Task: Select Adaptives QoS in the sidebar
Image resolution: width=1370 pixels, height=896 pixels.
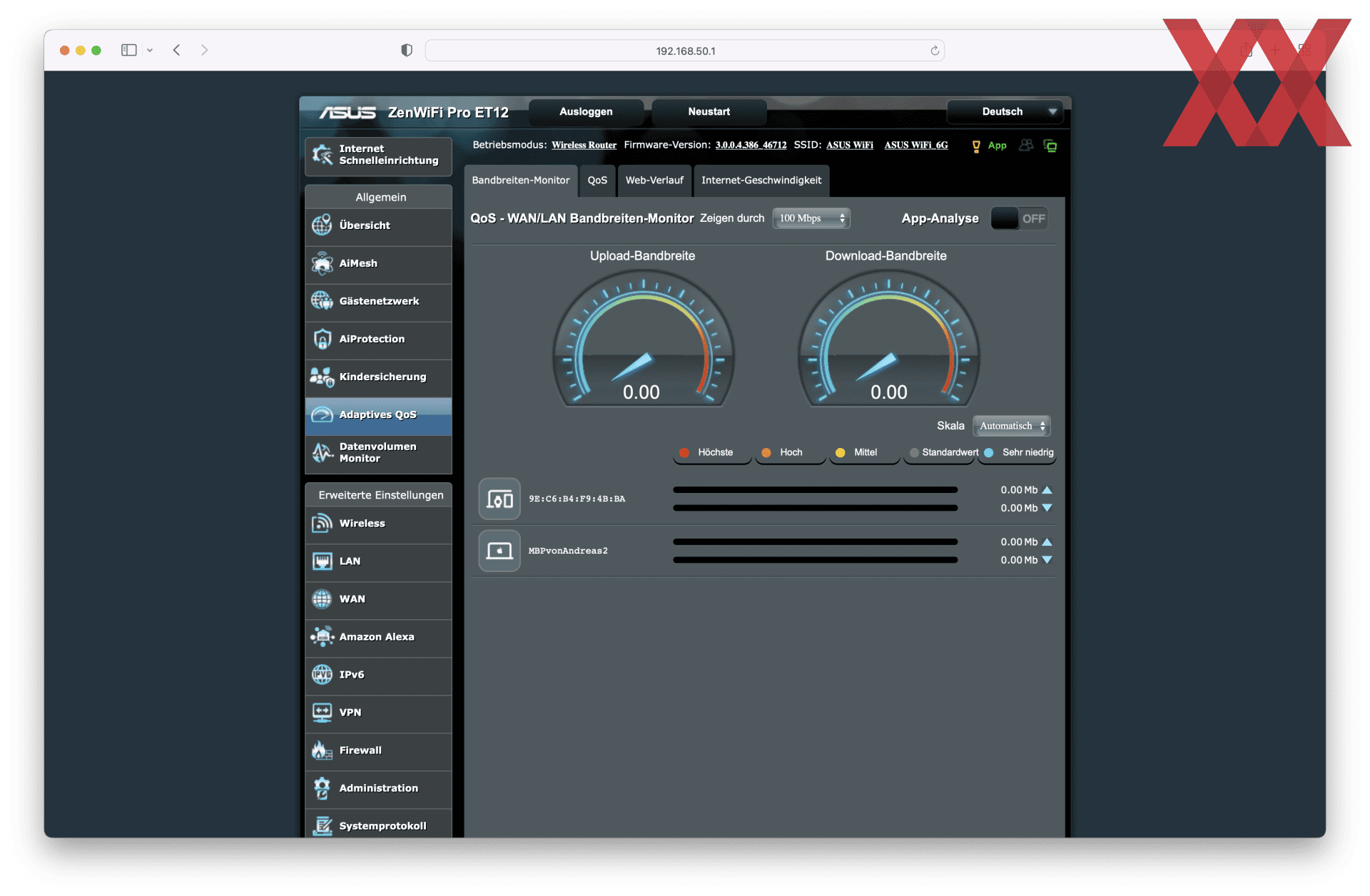Action: click(x=379, y=415)
